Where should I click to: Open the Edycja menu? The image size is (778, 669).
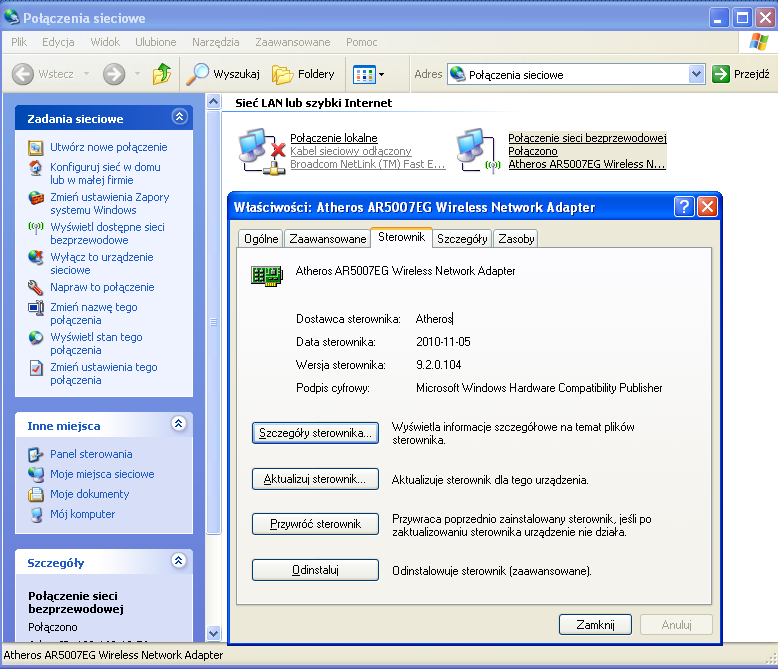pos(58,42)
